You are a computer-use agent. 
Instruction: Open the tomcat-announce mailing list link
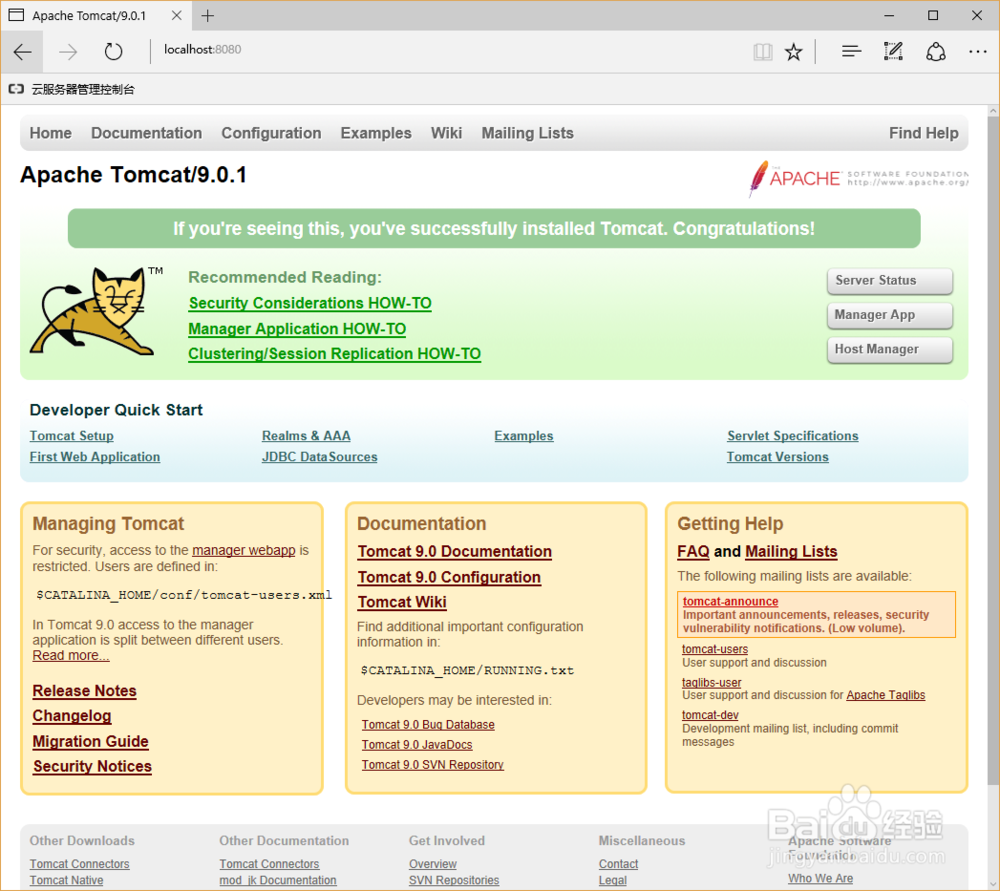click(730, 601)
